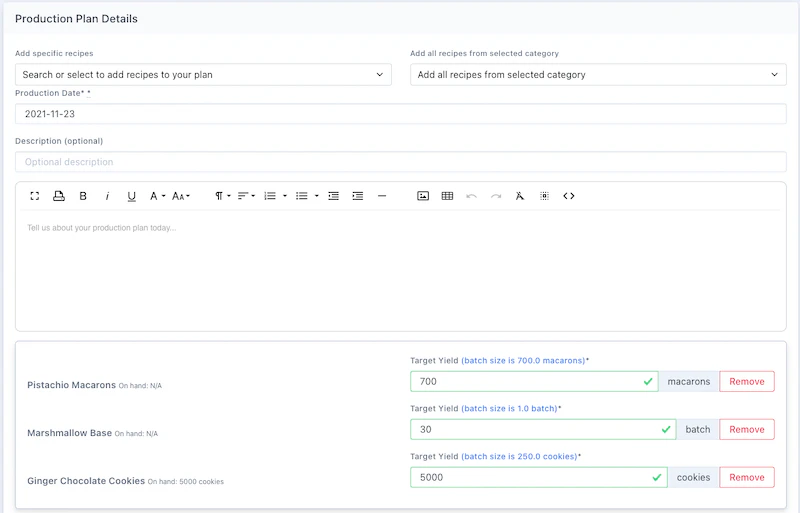Toggle bold formatting

(83, 196)
